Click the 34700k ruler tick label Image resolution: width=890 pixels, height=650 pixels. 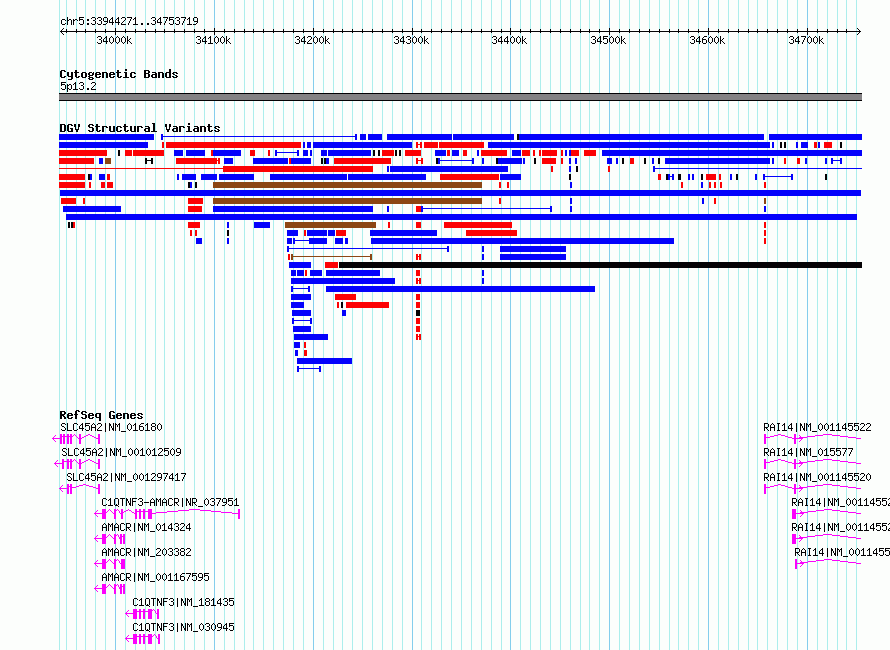tap(806, 40)
